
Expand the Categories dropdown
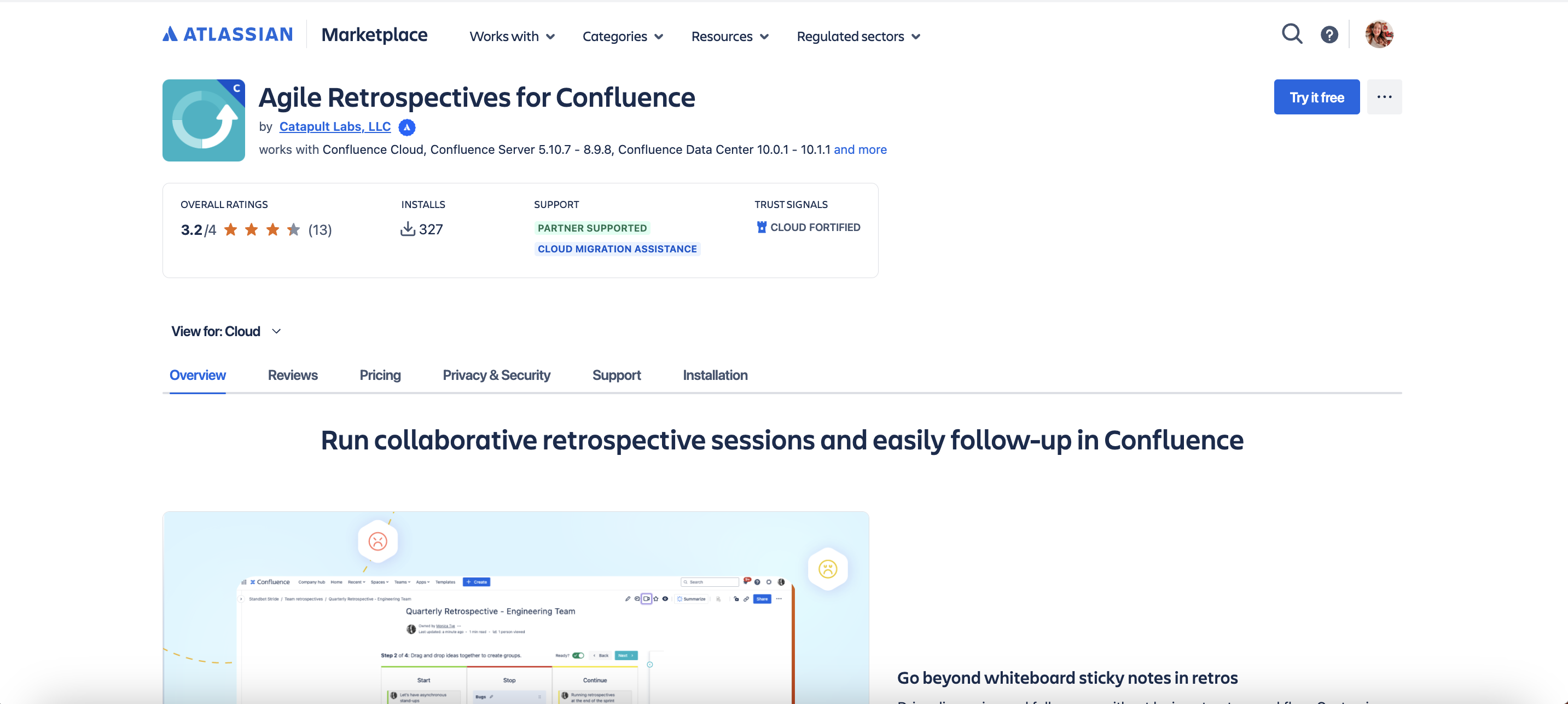[622, 37]
